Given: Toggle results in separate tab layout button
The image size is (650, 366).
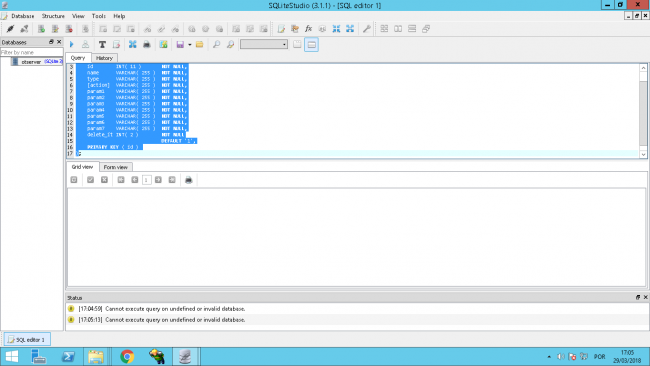Looking at the screenshot, I should coord(297,44).
